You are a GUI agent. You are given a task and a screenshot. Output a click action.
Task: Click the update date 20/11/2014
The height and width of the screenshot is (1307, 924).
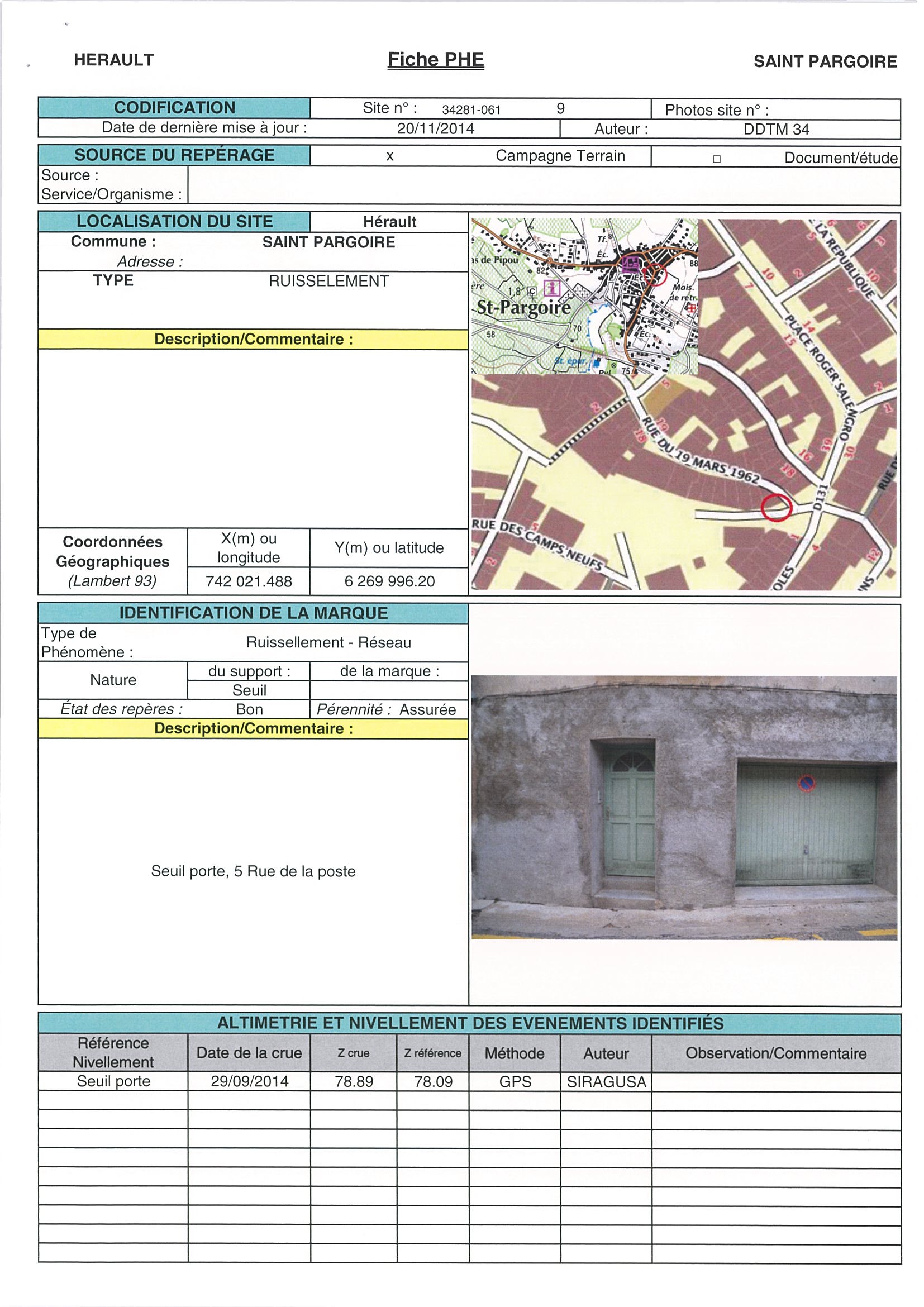[x=436, y=128]
